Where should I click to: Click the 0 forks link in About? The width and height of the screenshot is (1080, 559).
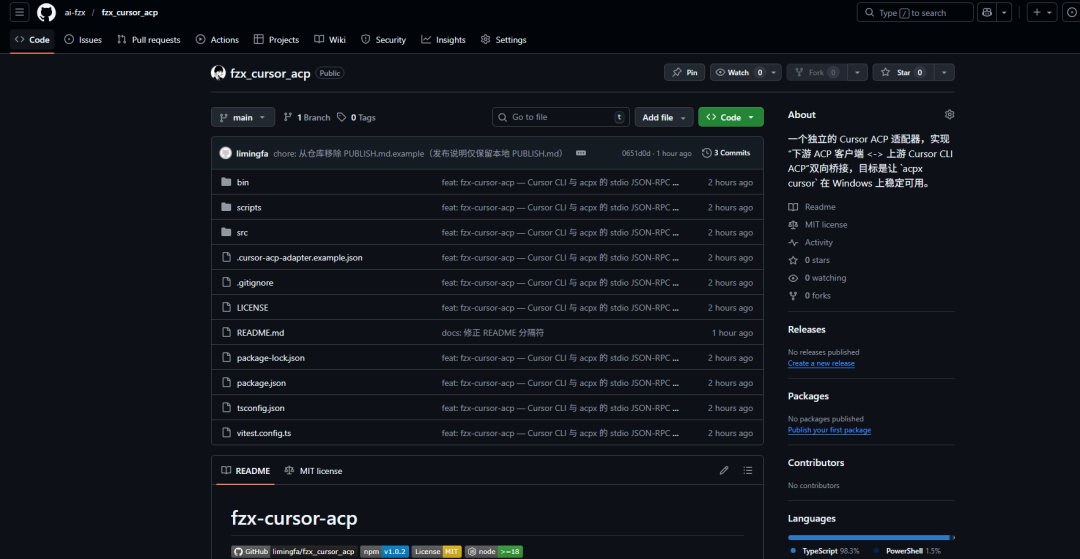tap(809, 296)
